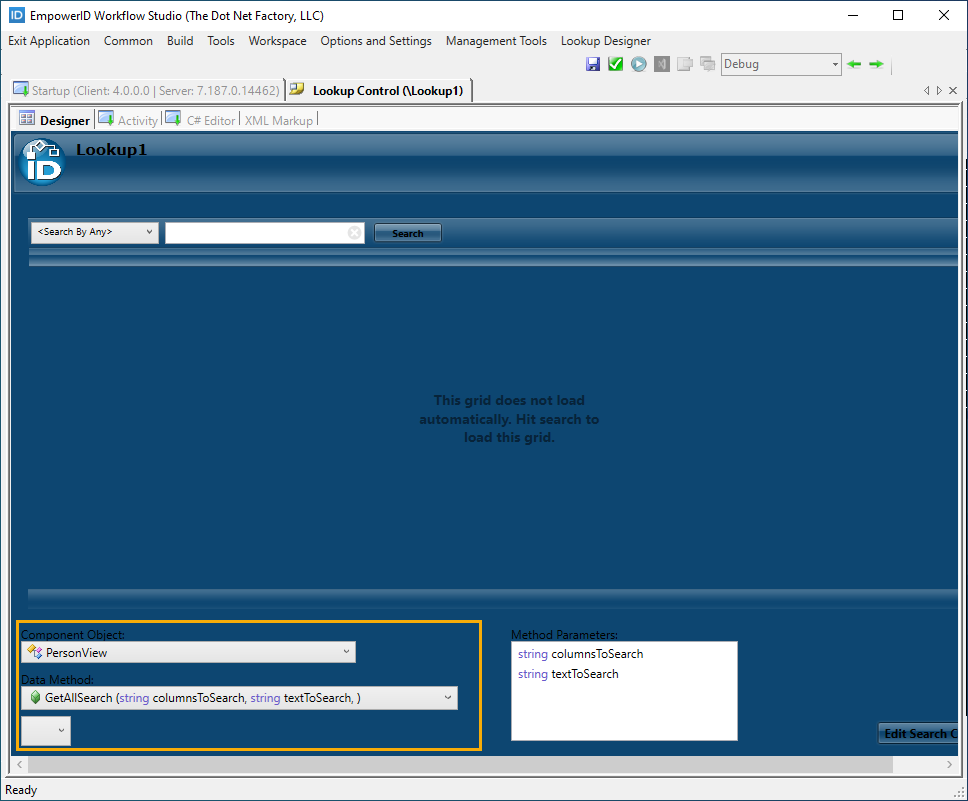Open the Lookup Designer menu
The height and width of the screenshot is (801, 968).
[605, 41]
